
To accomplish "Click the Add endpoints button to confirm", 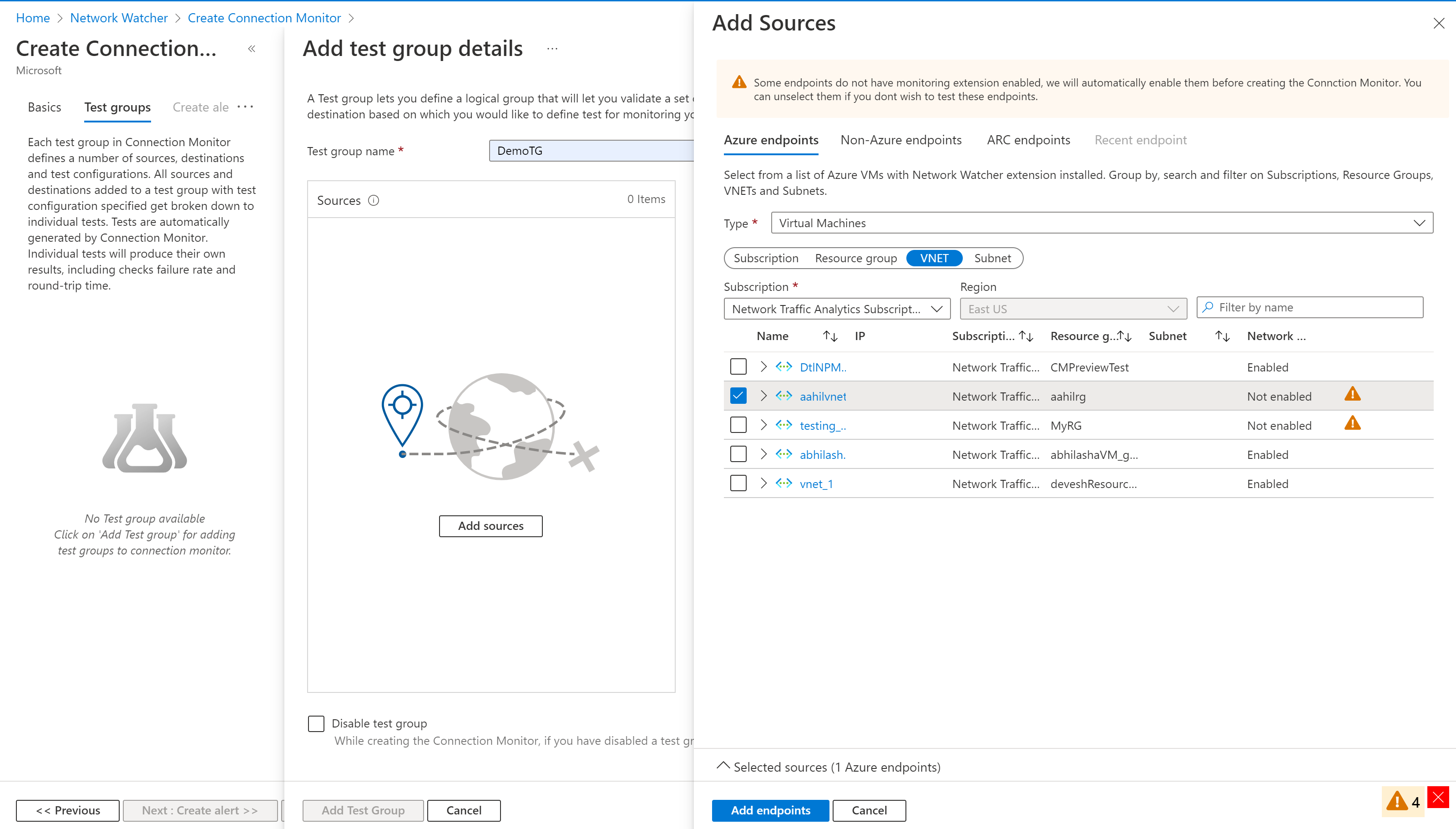I will 770,810.
